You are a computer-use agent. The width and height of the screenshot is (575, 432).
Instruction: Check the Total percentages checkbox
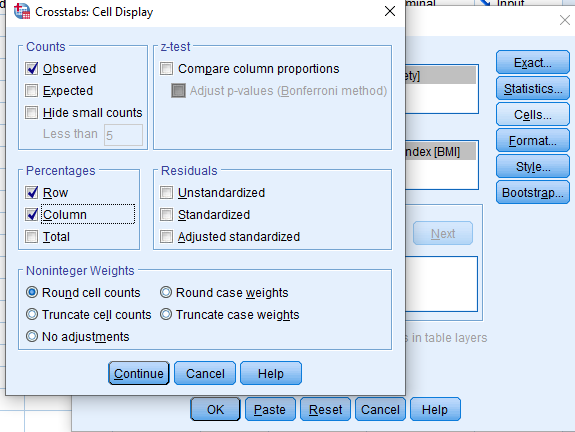pos(32,237)
